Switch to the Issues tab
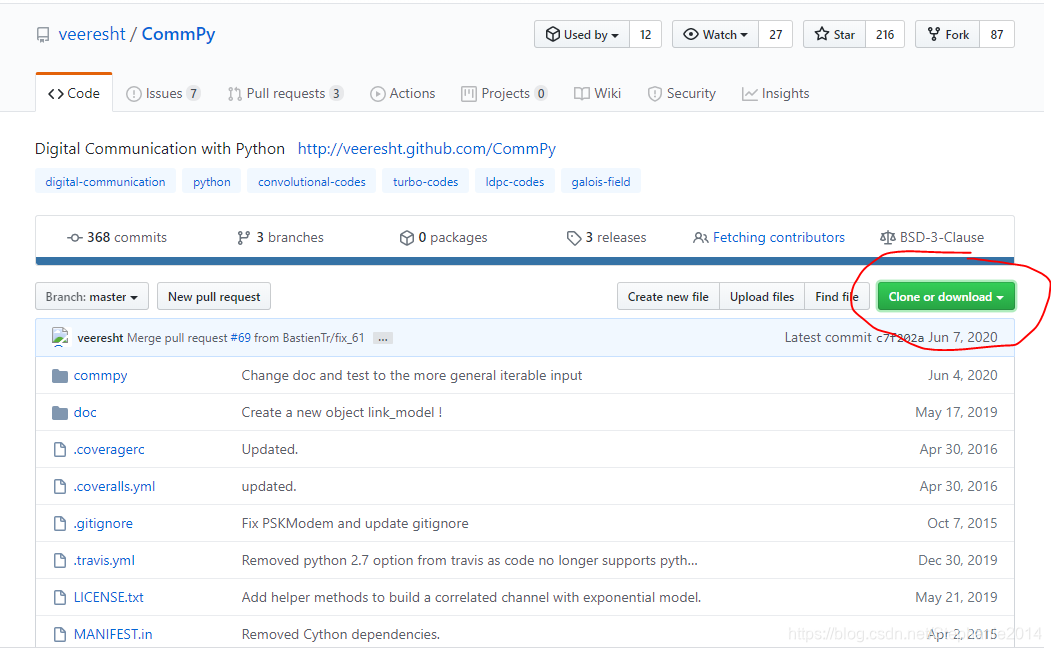The height and width of the screenshot is (652, 1051). pos(164,93)
